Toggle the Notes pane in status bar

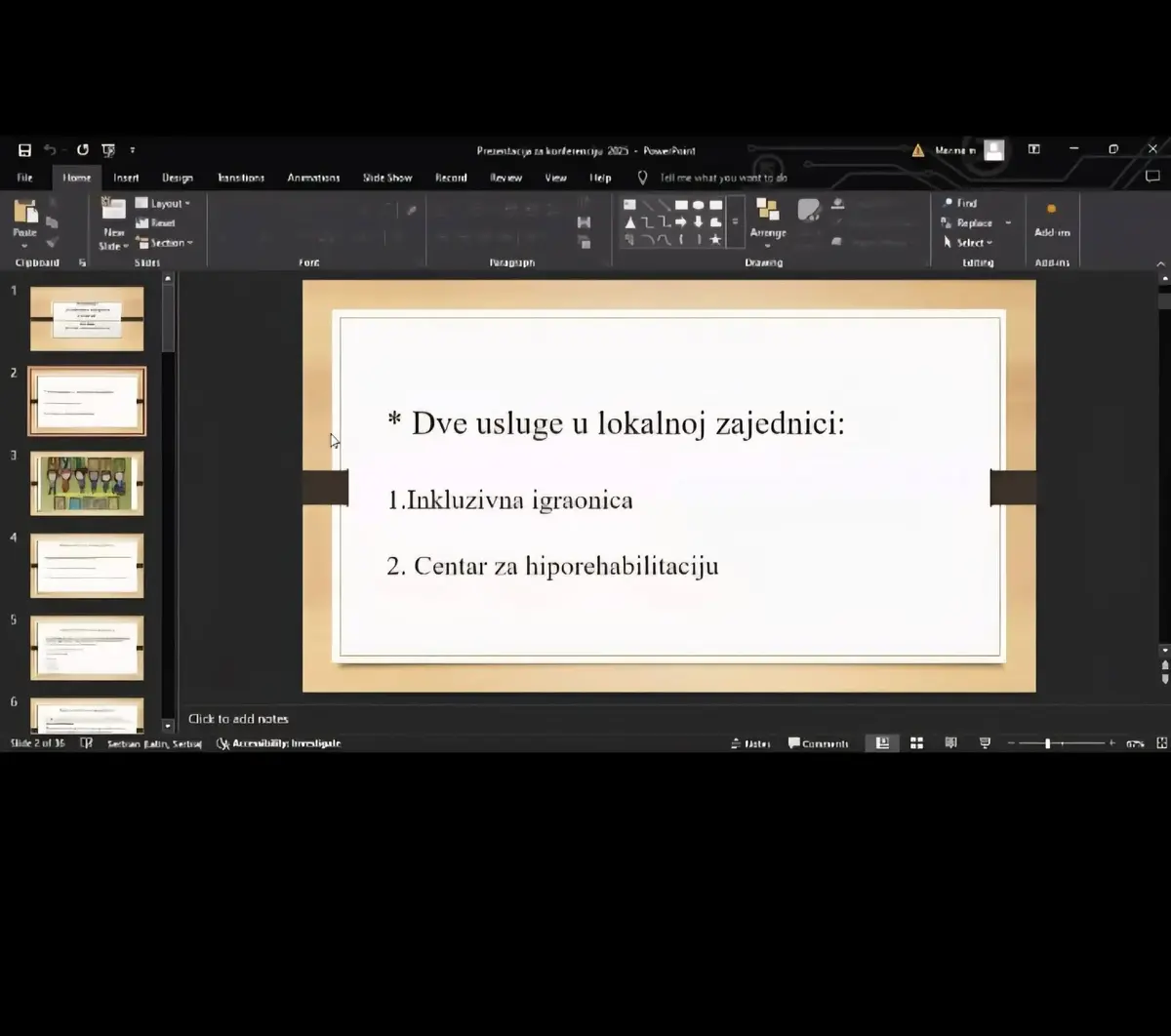[x=750, y=743]
